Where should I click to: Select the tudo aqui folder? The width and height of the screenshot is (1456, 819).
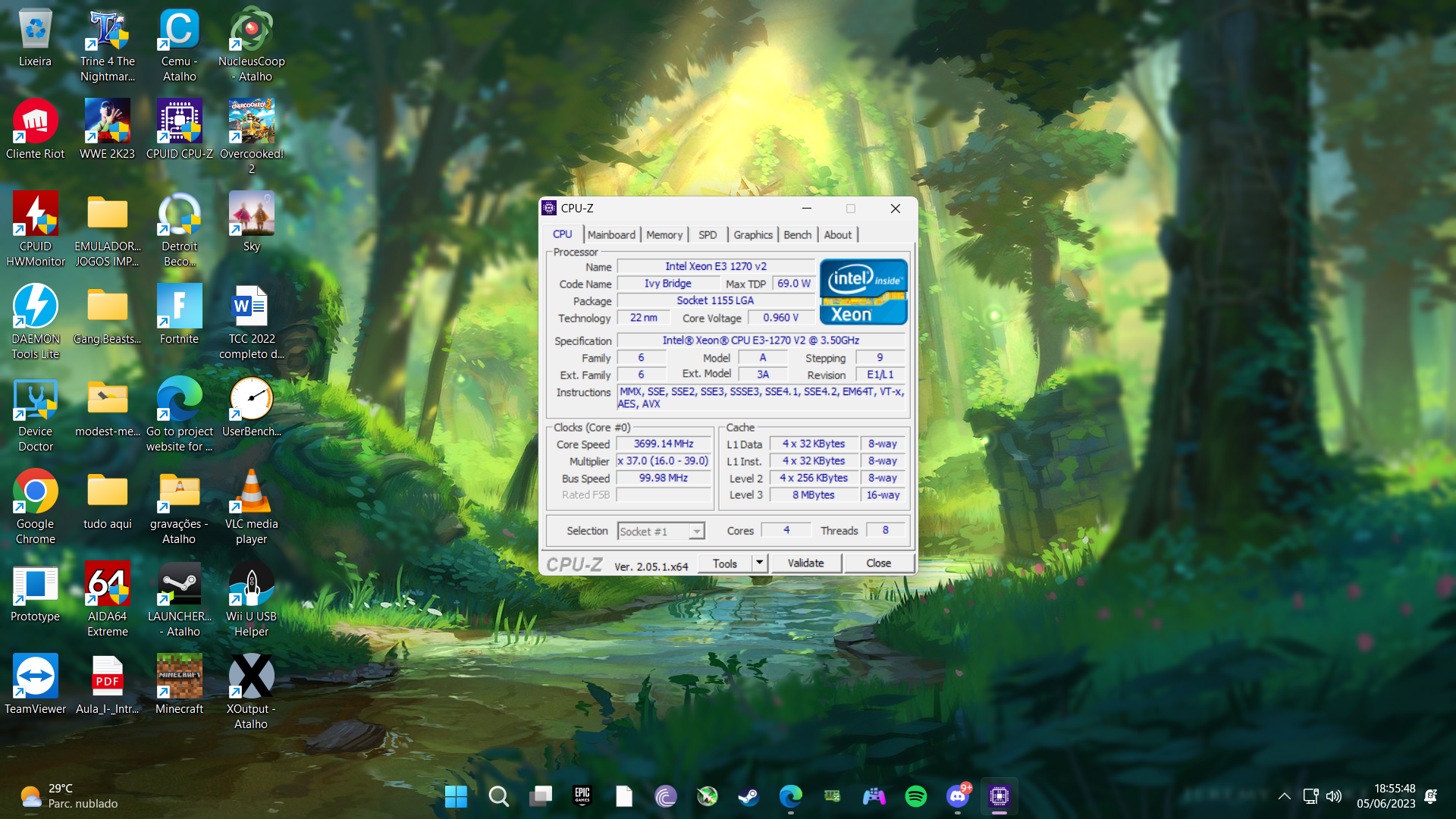[x=108, y=500]
